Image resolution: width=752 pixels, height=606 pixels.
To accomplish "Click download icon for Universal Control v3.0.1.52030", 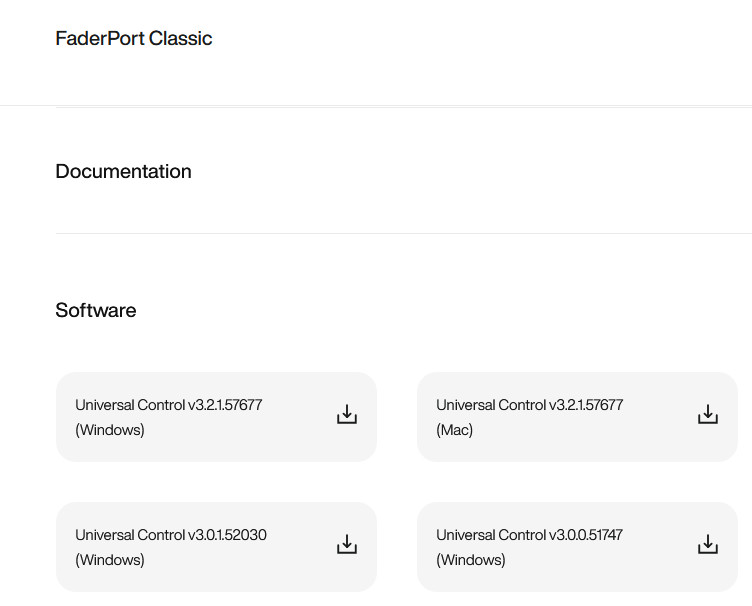I will (x=347, y=545).
